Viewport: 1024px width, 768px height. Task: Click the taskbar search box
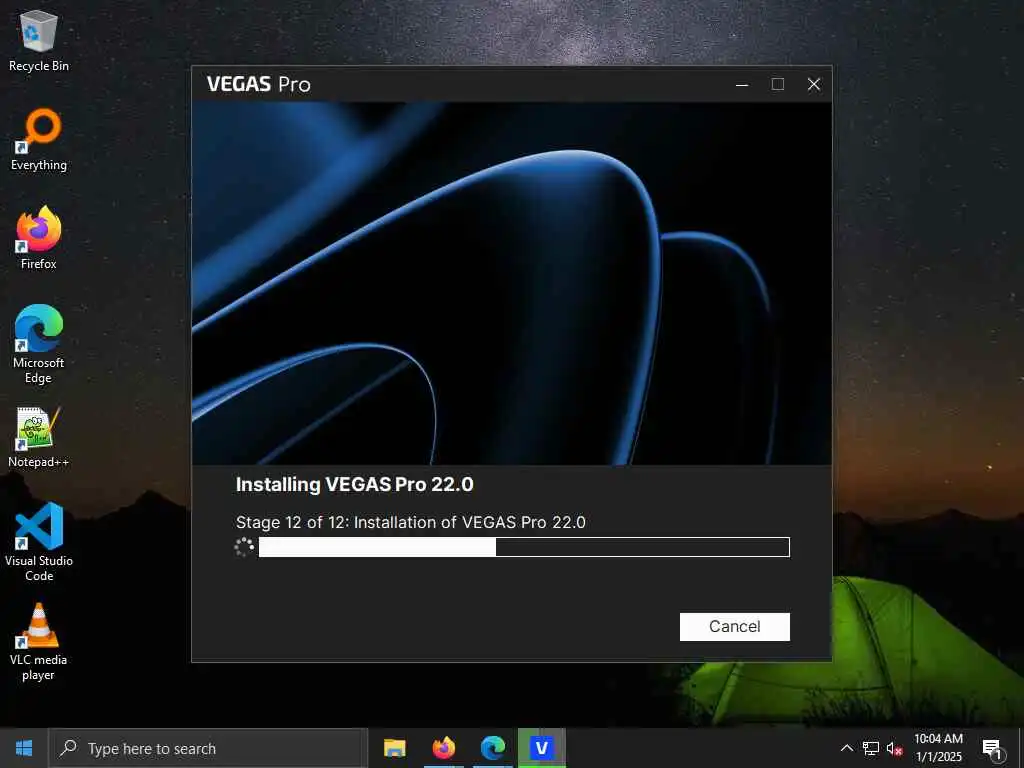[x=208, y=748]
